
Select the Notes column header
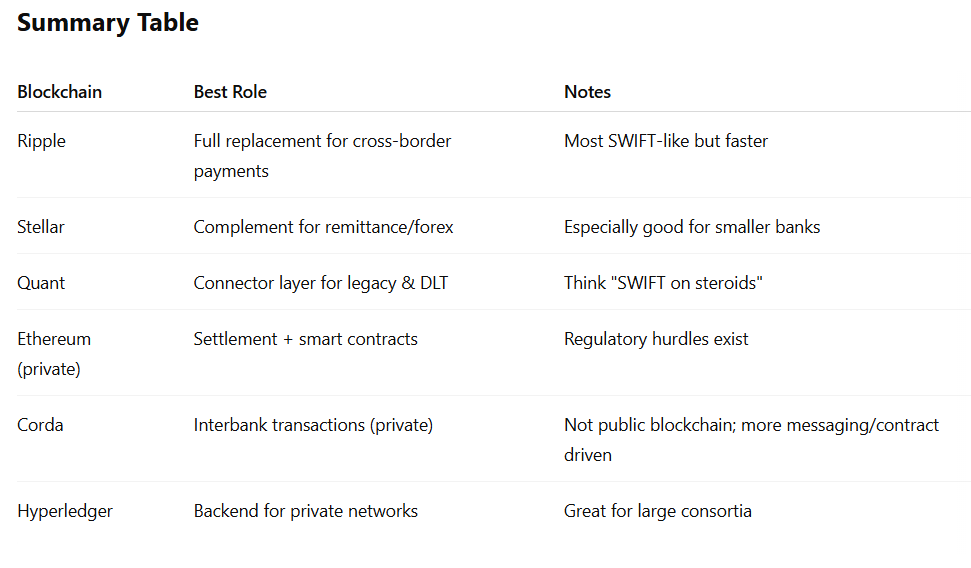pos(587,92)
